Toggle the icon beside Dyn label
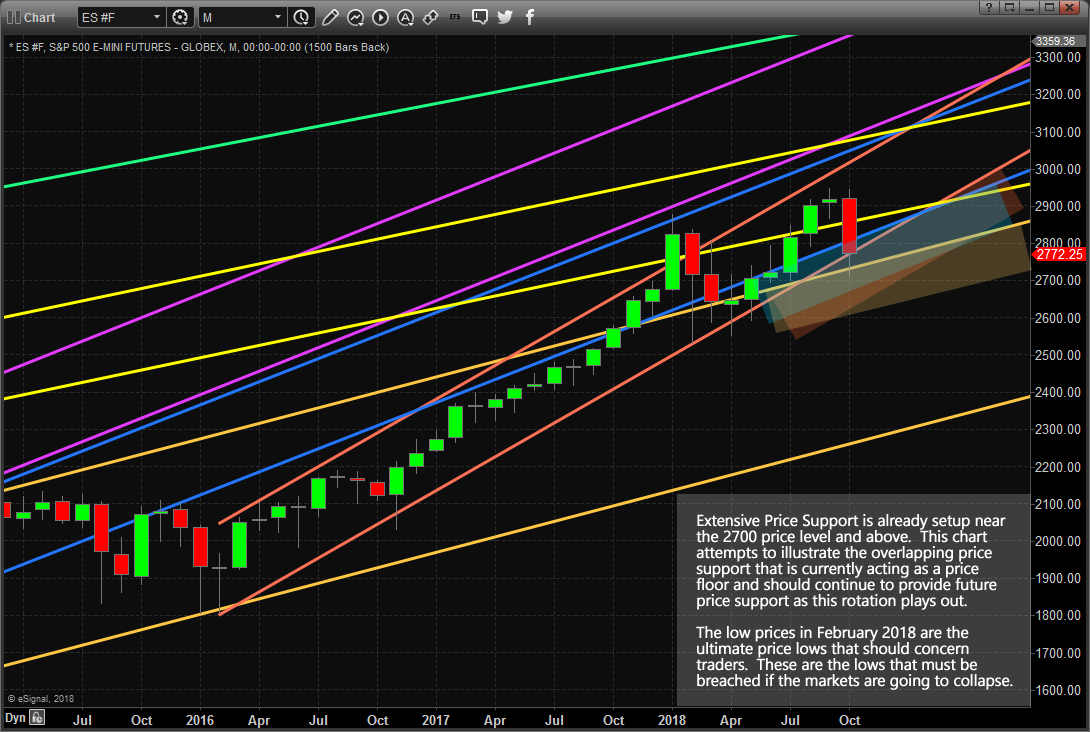The width and height of the screenshot is (1090, 732). tap(37, 717)
